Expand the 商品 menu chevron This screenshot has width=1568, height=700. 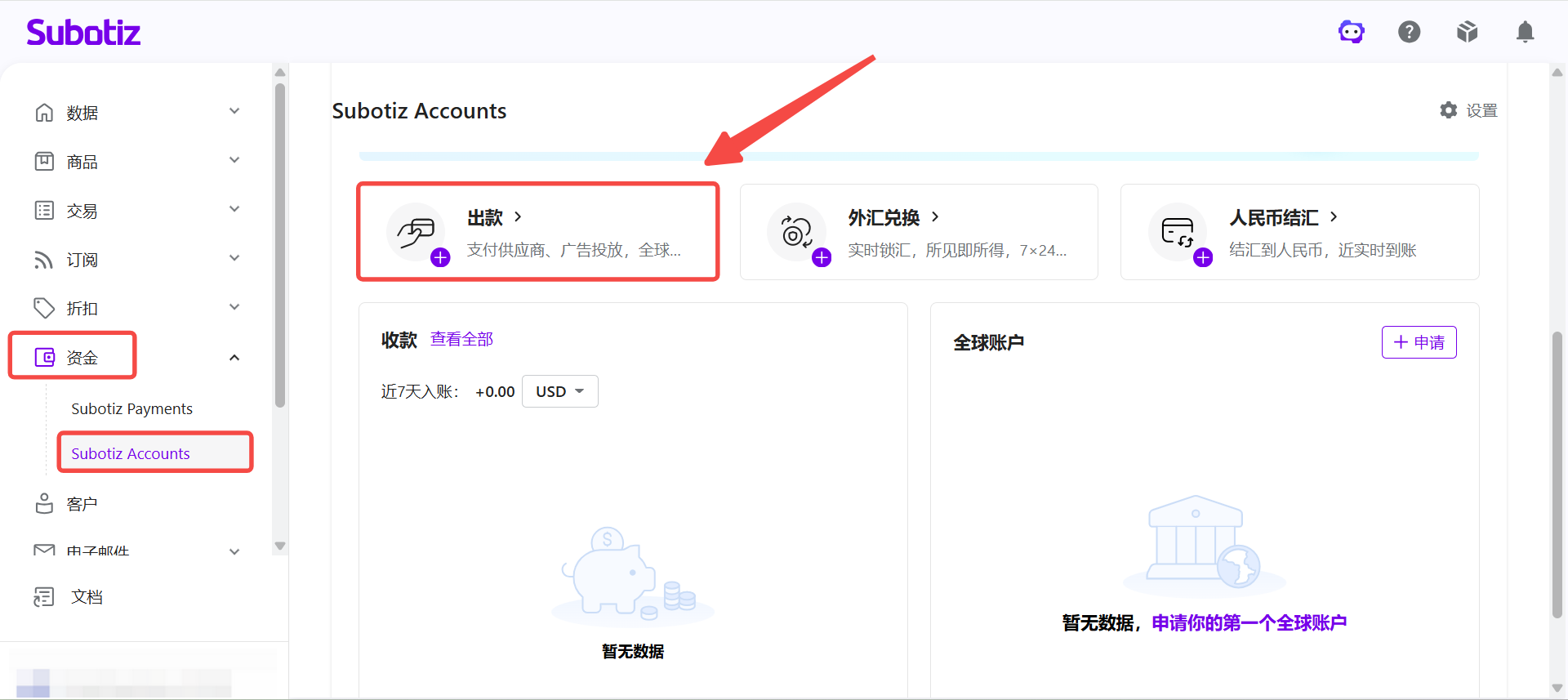[x=234, y=160]
